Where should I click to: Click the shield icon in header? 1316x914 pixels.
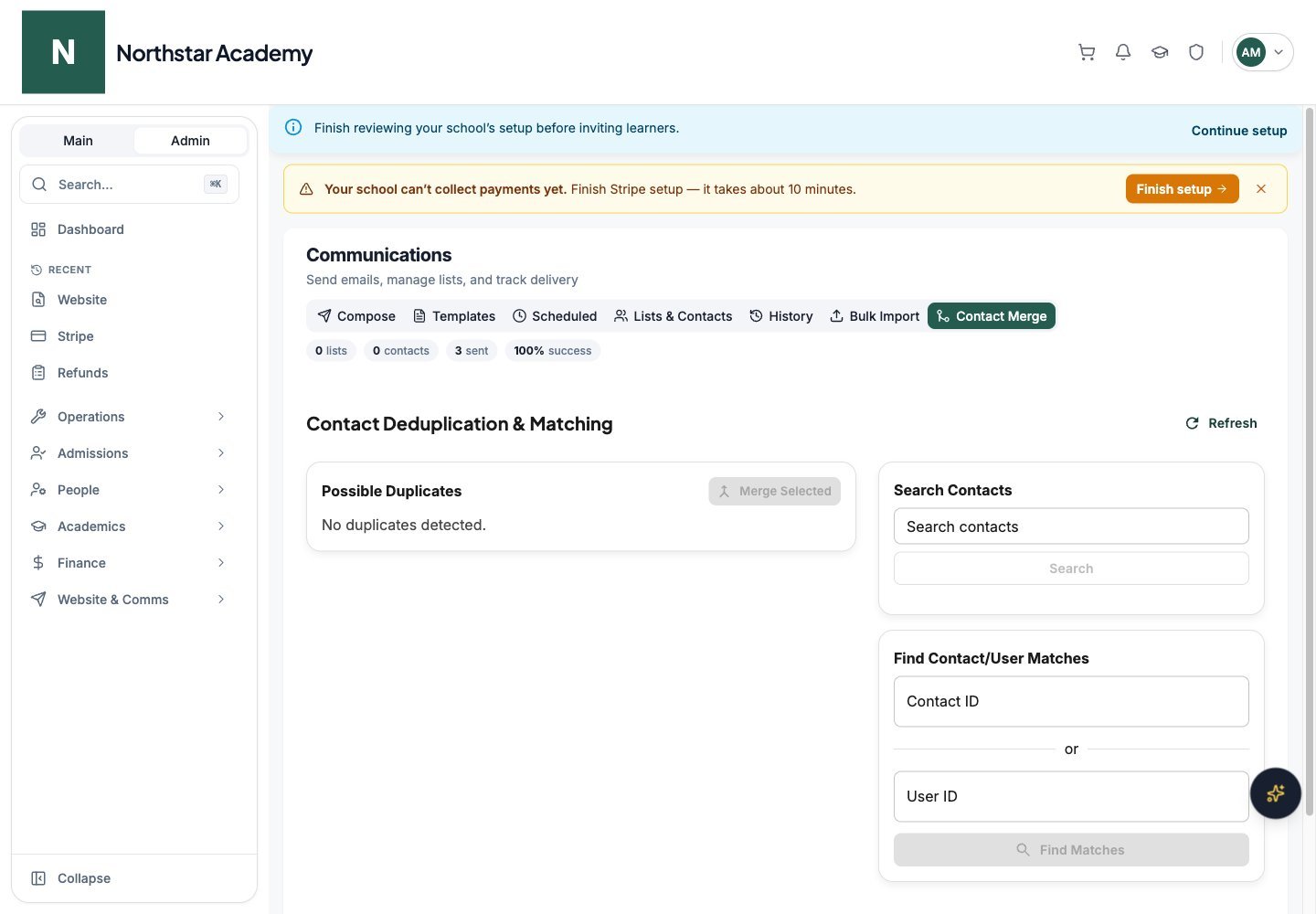click(1196, 52)
